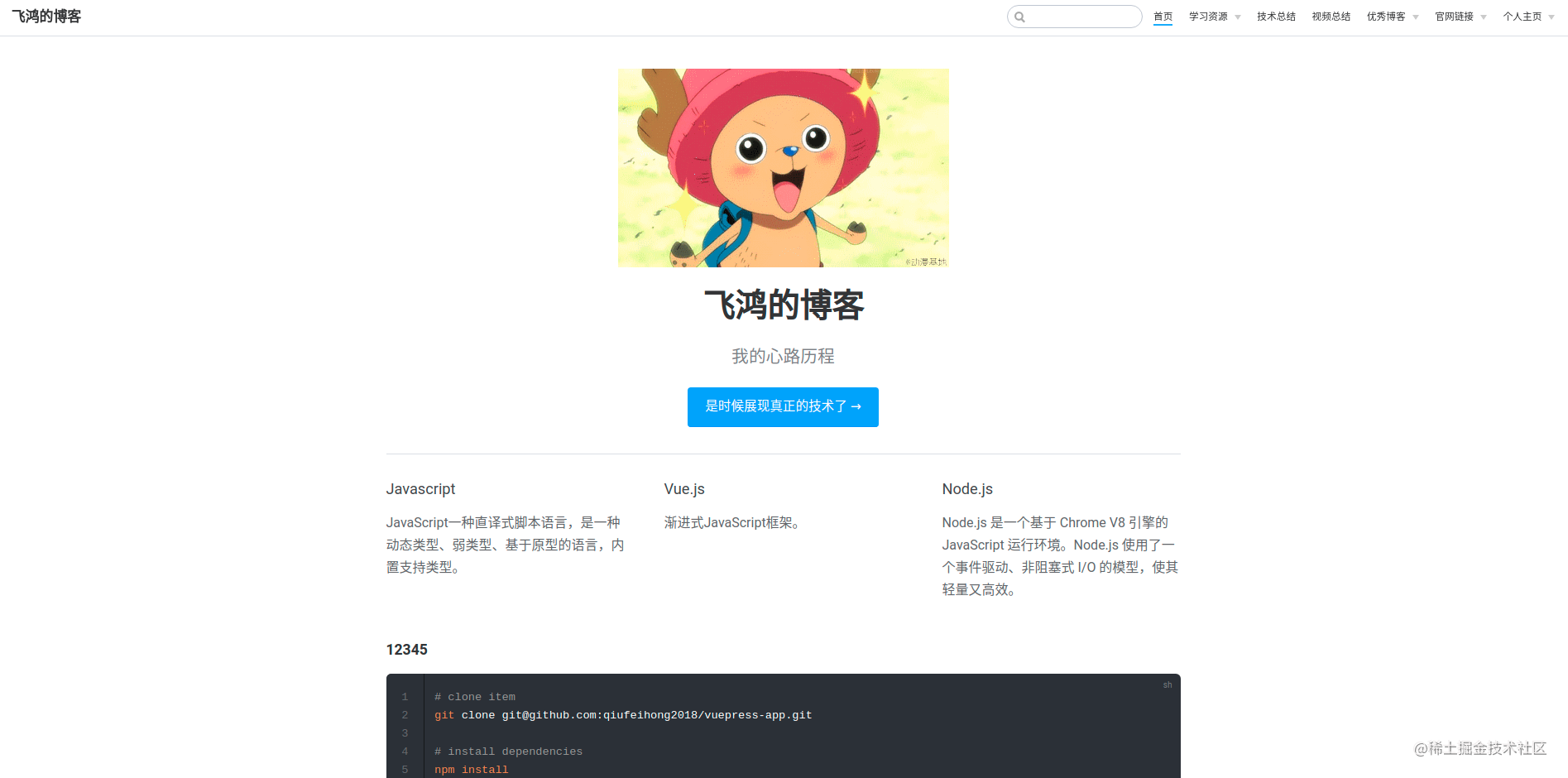Click the '# clone item' comment line
This screenshot has height=778, width=1568.
pos(475,697)
